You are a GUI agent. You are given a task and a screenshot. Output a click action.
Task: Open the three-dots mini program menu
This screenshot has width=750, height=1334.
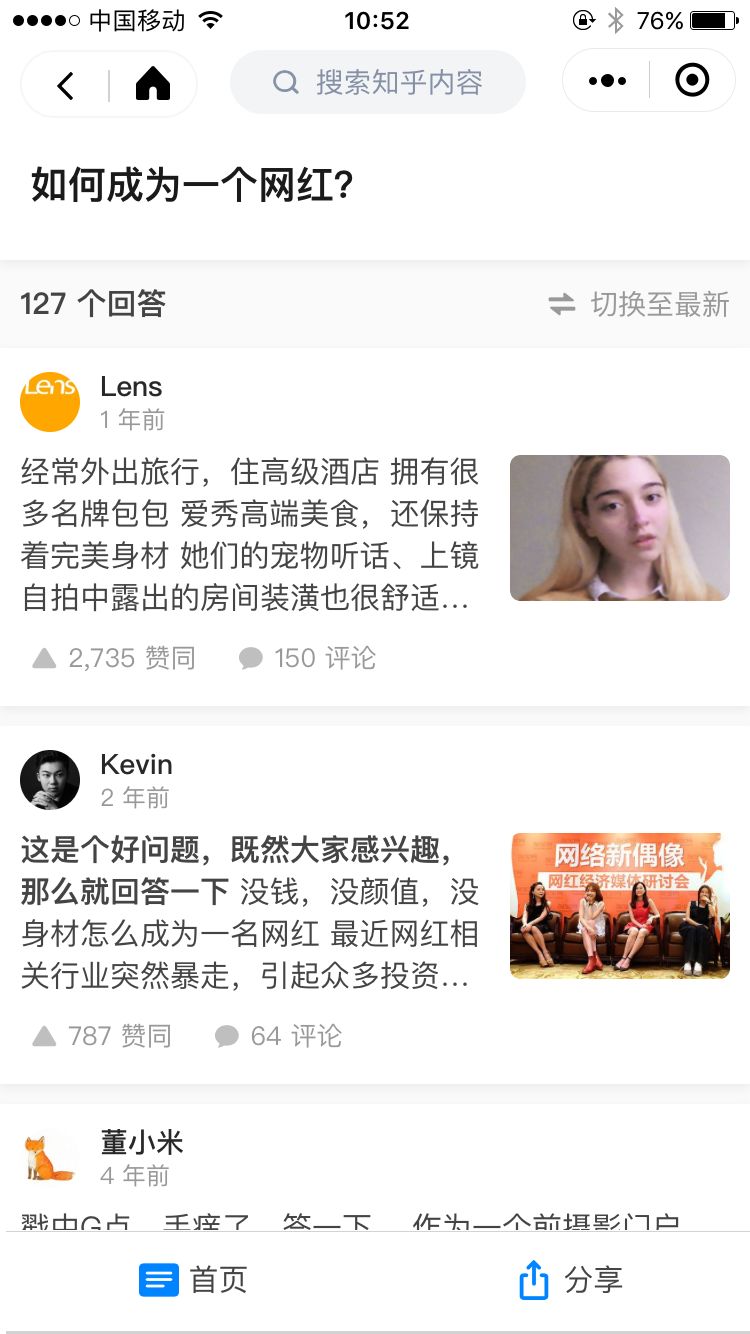pyautogui.click(x=608, y=81)
